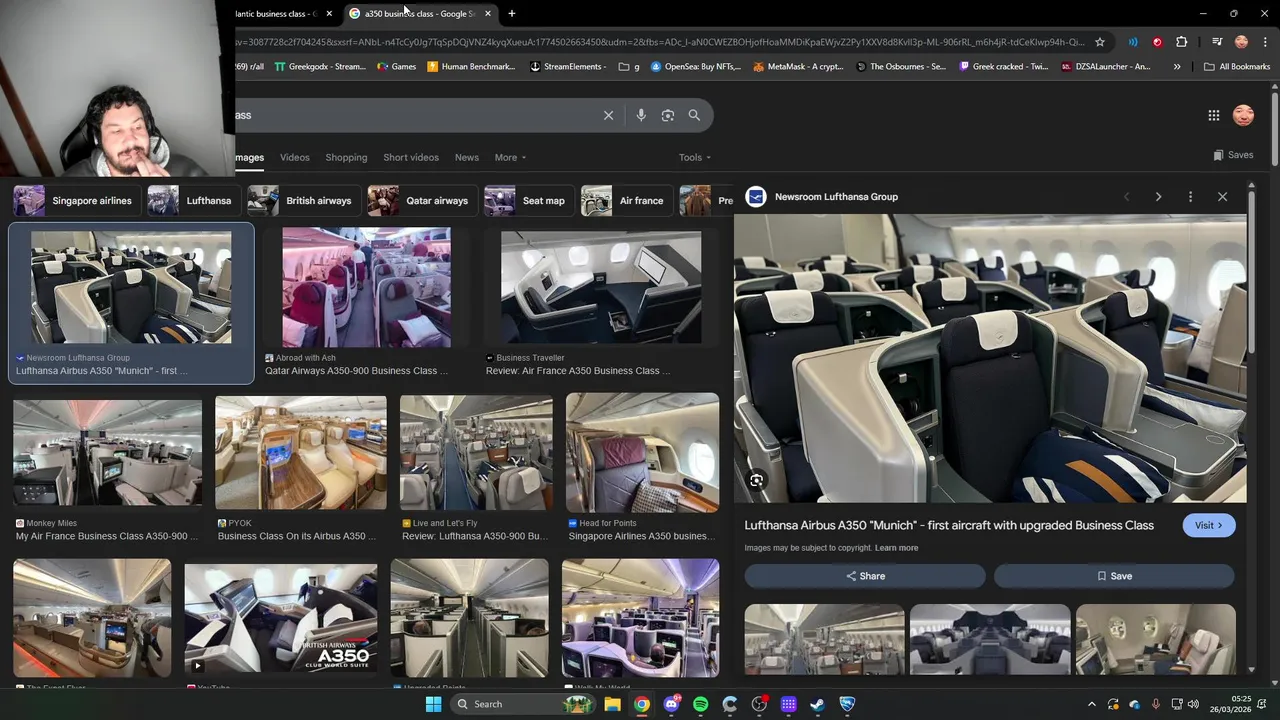
Task: Click the blue sound-wave extension icon
Action: pos(1133,42)
